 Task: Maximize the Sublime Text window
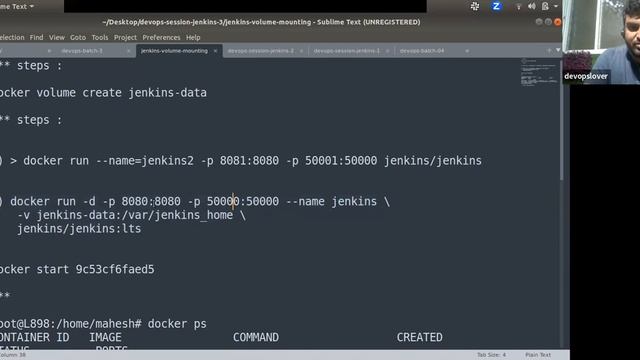coord(548,22)
